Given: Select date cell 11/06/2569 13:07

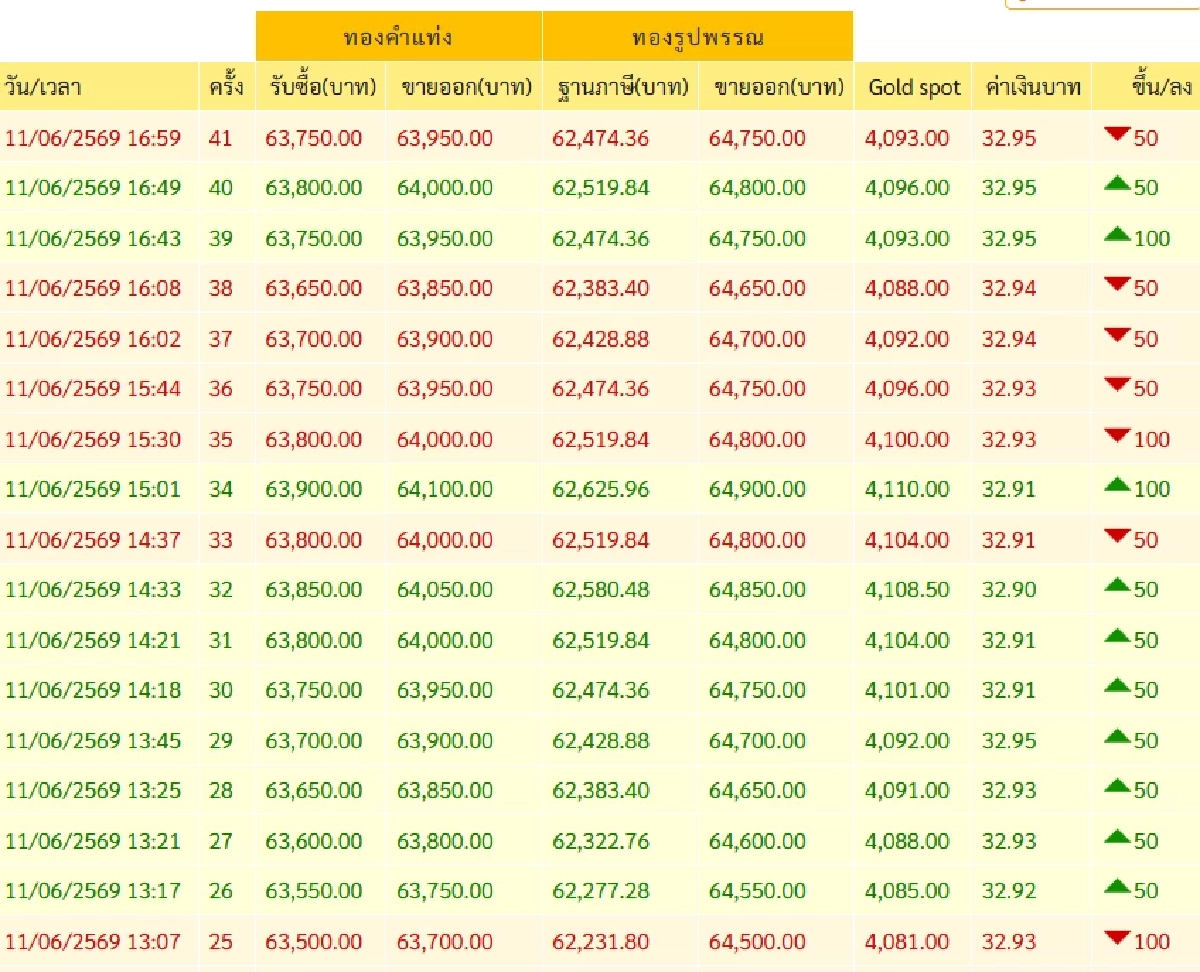Looking at the screenshot, I should 93,942.
